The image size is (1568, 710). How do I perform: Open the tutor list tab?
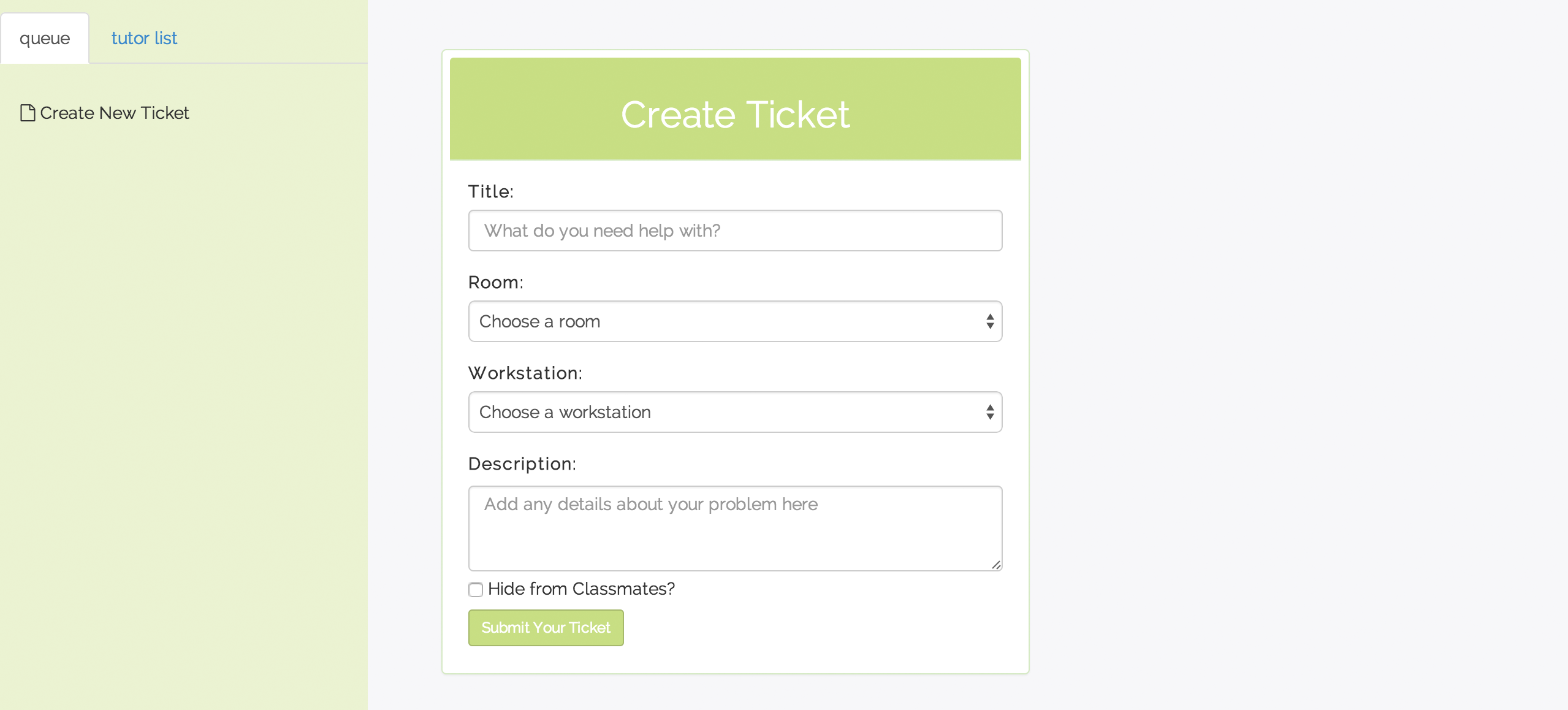pos(144,38)
